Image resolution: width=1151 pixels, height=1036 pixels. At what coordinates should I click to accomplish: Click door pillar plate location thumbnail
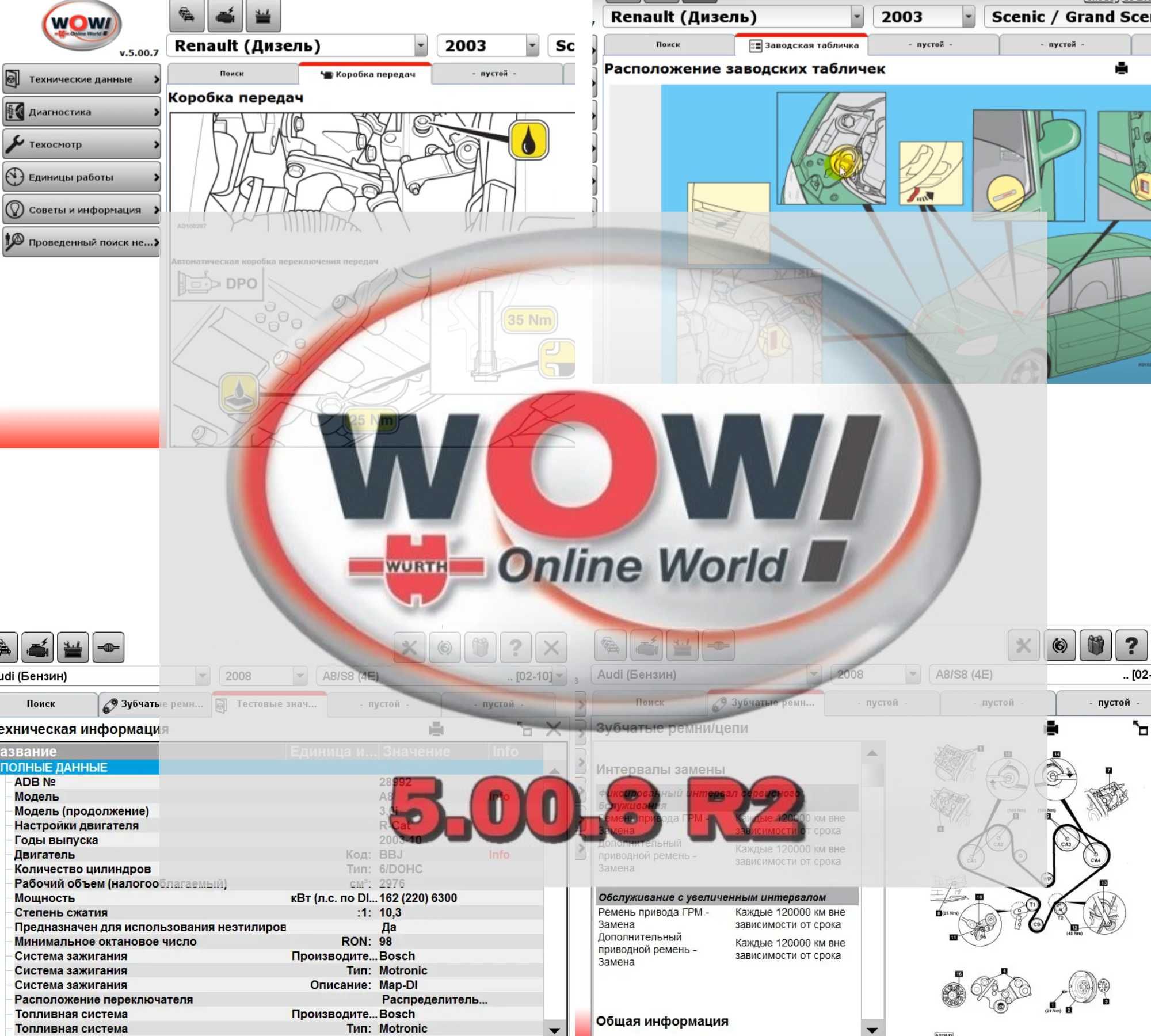click(1029, 165)
